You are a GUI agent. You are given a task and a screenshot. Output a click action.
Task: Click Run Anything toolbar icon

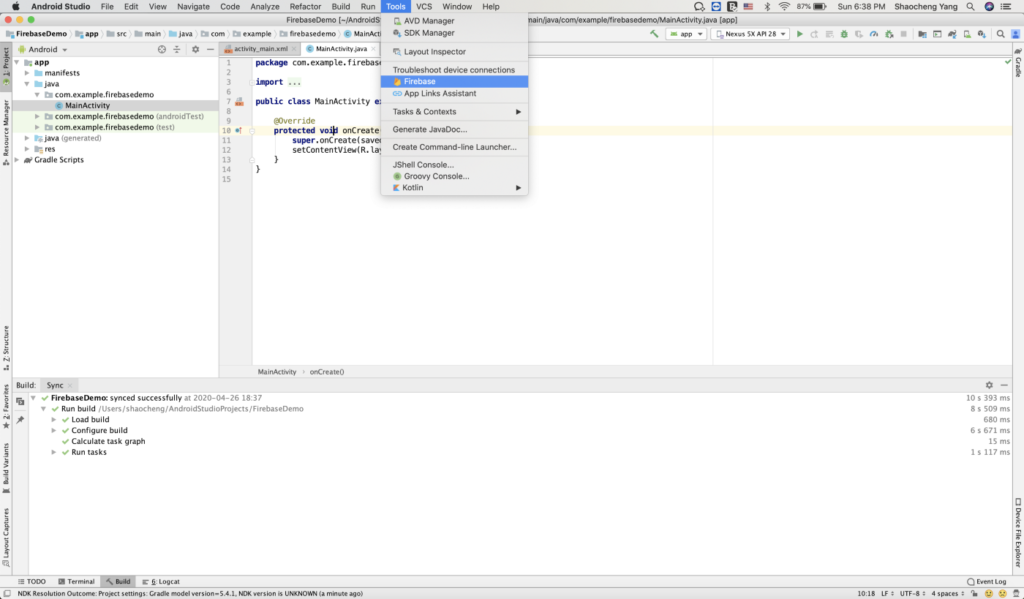[937, 34]
